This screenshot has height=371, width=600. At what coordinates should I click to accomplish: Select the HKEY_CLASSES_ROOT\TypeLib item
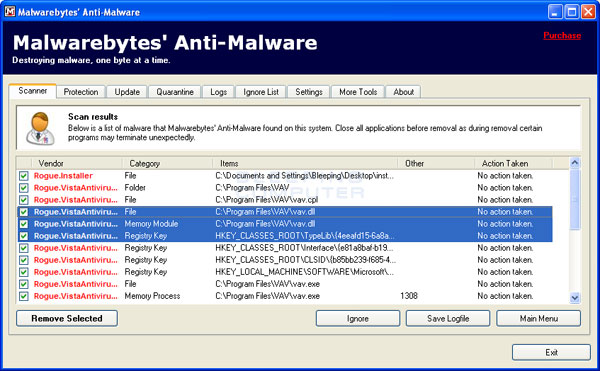tap(305, 236)
